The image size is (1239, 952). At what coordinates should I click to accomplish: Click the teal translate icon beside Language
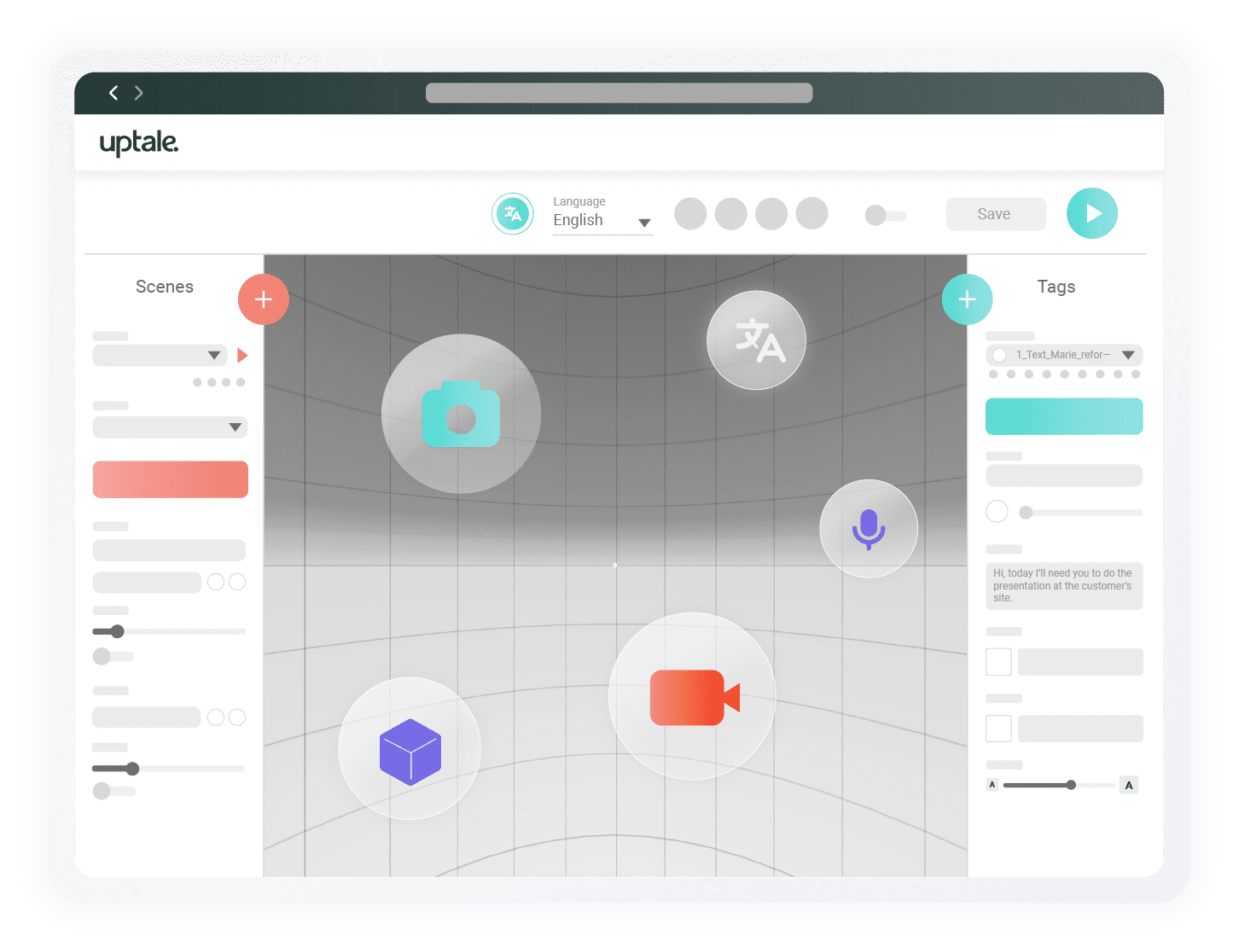tap(513, 214)
